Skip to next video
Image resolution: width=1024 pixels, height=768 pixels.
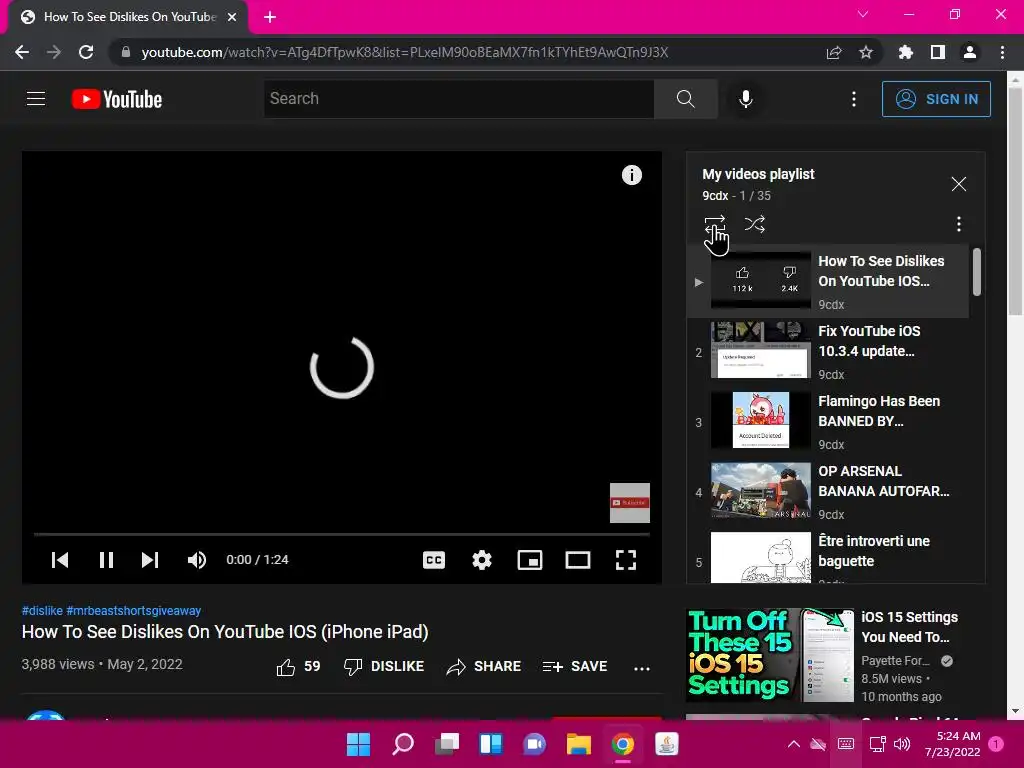[150, 560]
